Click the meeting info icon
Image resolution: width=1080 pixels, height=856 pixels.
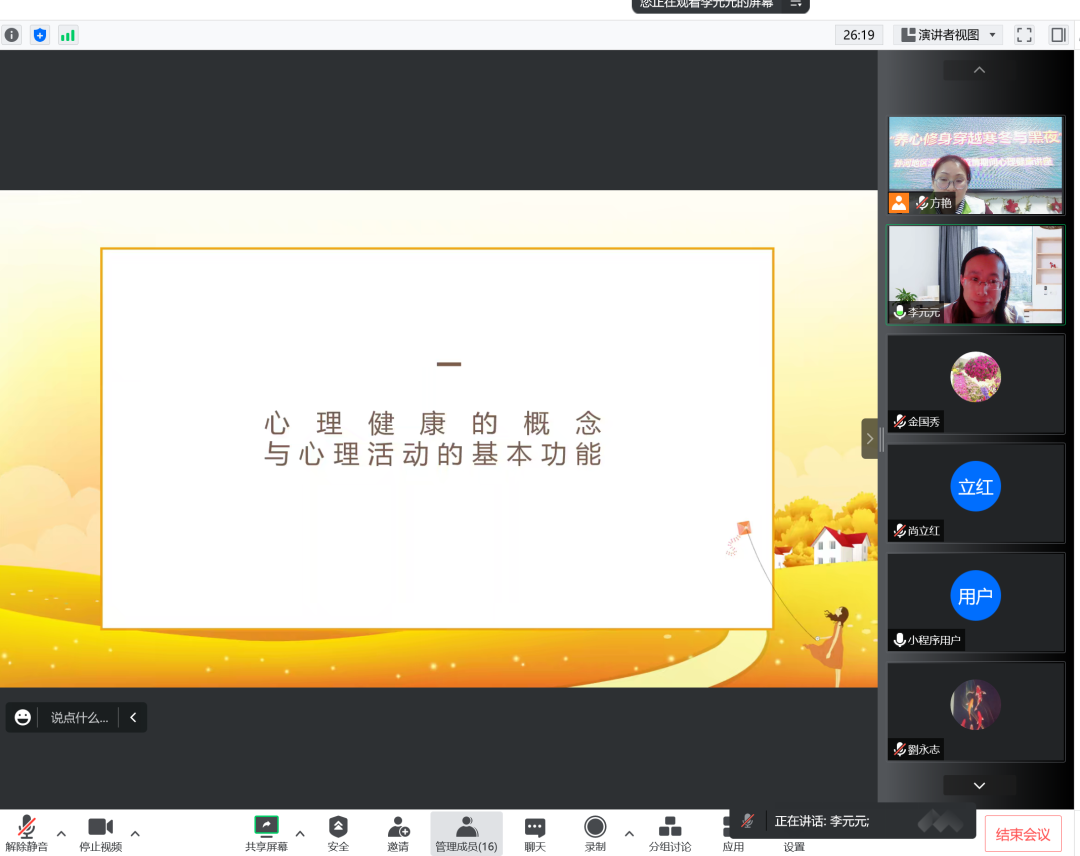[x=11, y=35]
